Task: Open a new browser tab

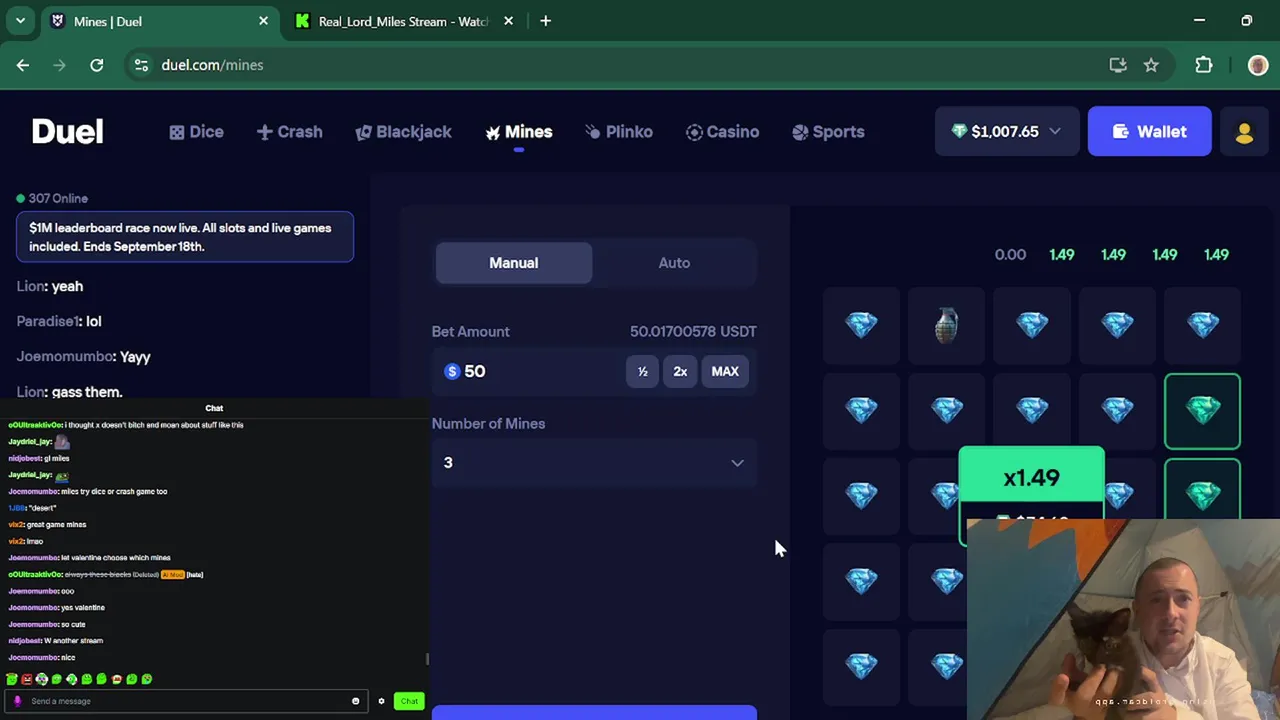Action: click(x=545, y=21)
